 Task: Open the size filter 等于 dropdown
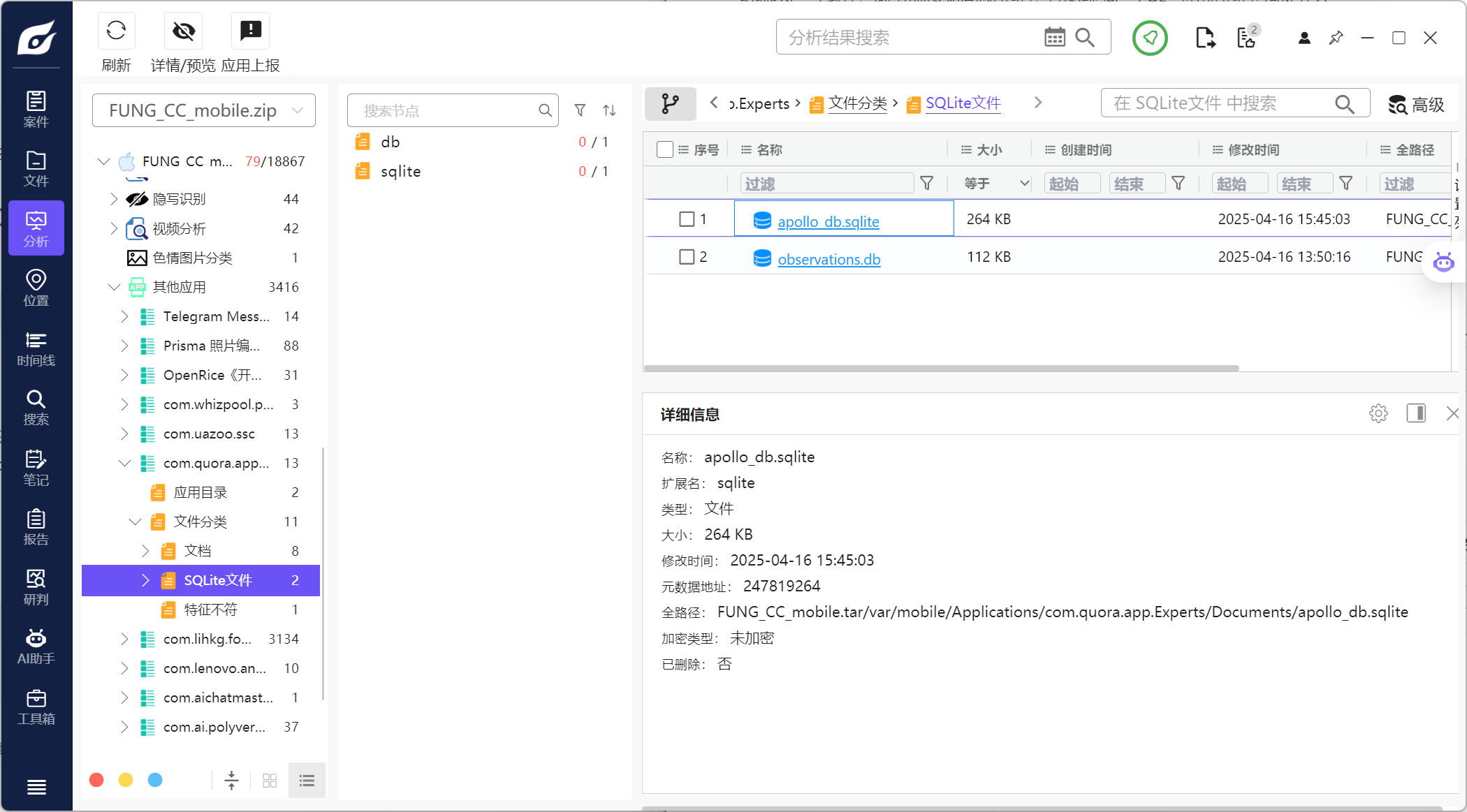(x=995, y=183)
